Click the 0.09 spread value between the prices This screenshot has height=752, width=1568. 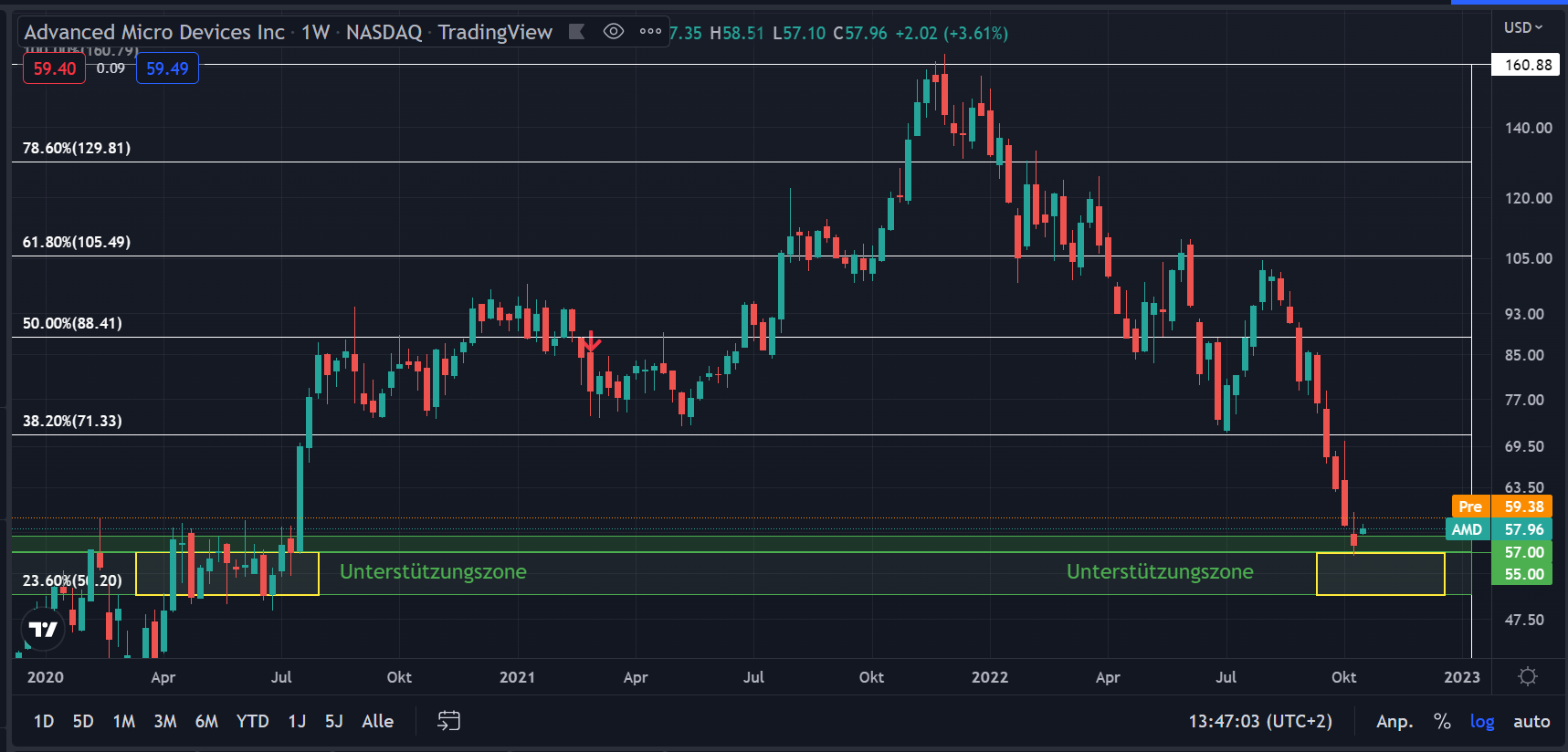click(110, 68)
